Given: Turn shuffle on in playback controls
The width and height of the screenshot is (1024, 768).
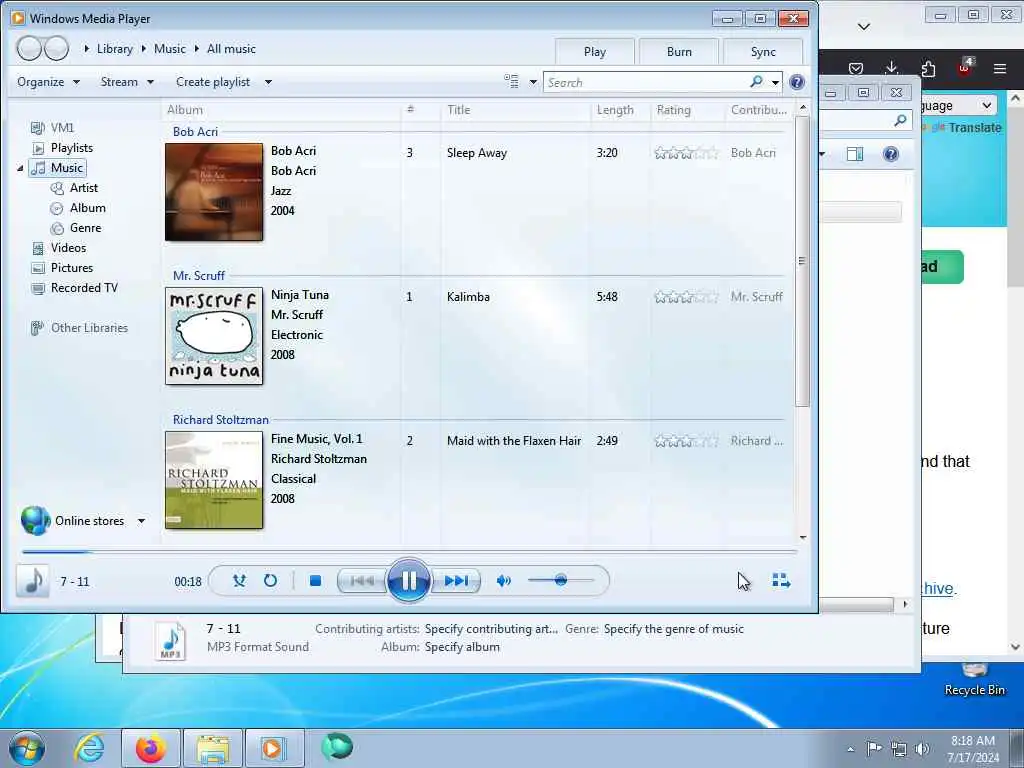Looking at the screenshot, I should (239, 581).
